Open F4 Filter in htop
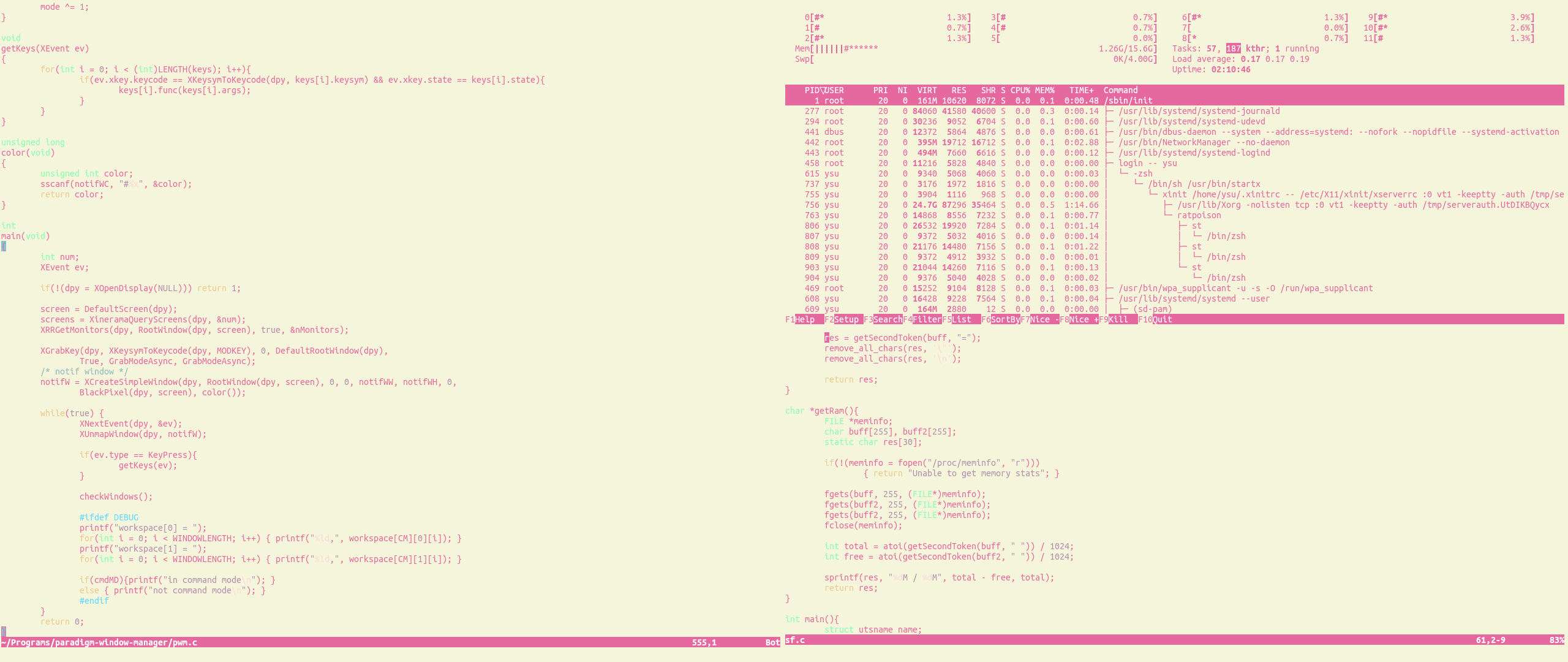Viewport: 1568px width, 662px height. [x=922, y=319]
